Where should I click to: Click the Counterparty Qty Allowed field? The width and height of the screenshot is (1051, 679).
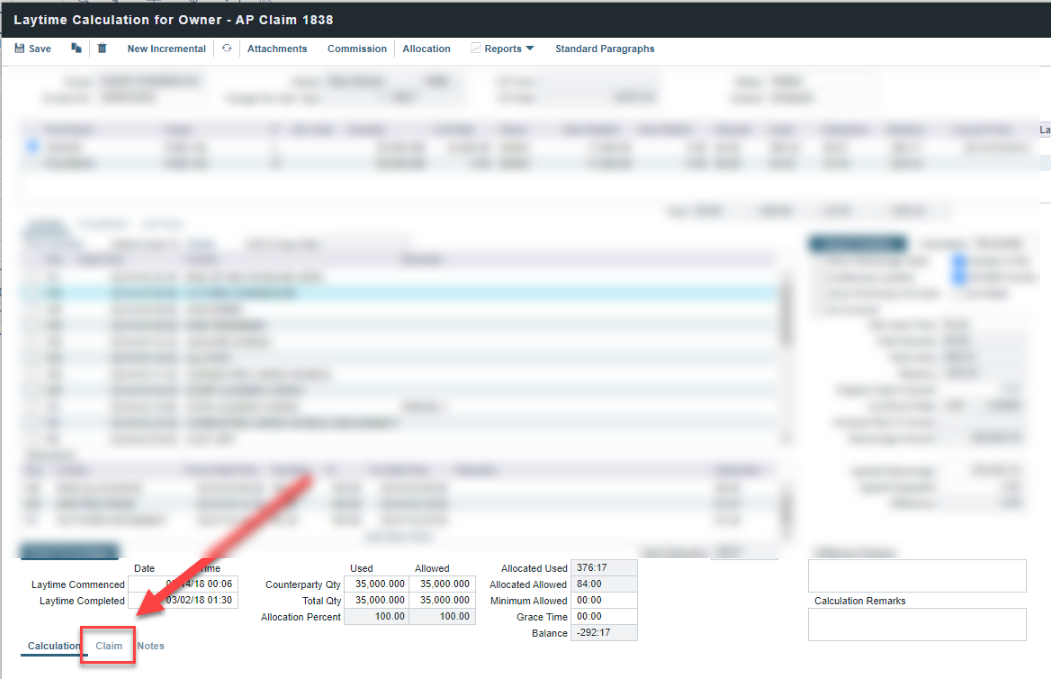(x=442, y=584)
